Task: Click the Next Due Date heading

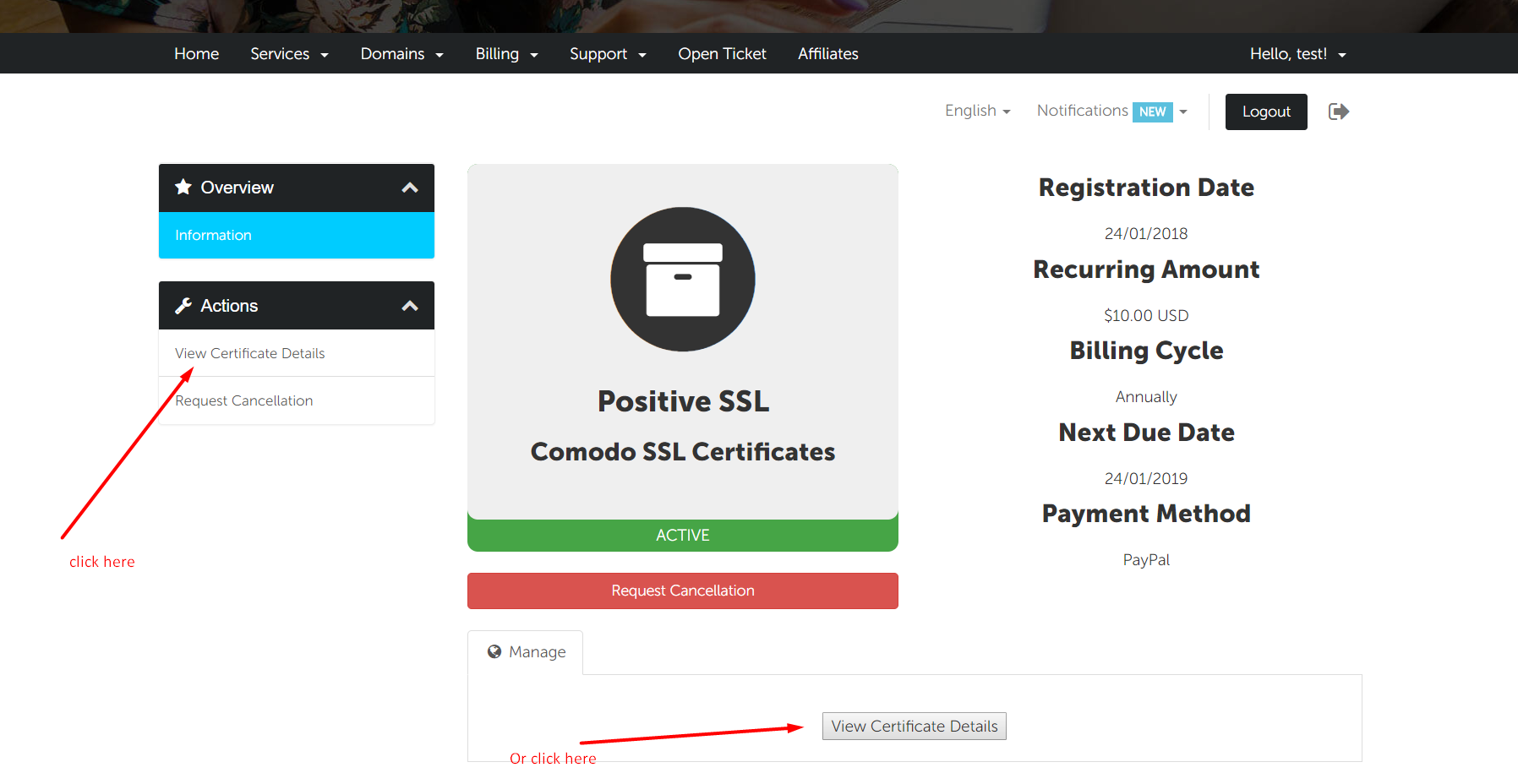Action: point(1146,433)
